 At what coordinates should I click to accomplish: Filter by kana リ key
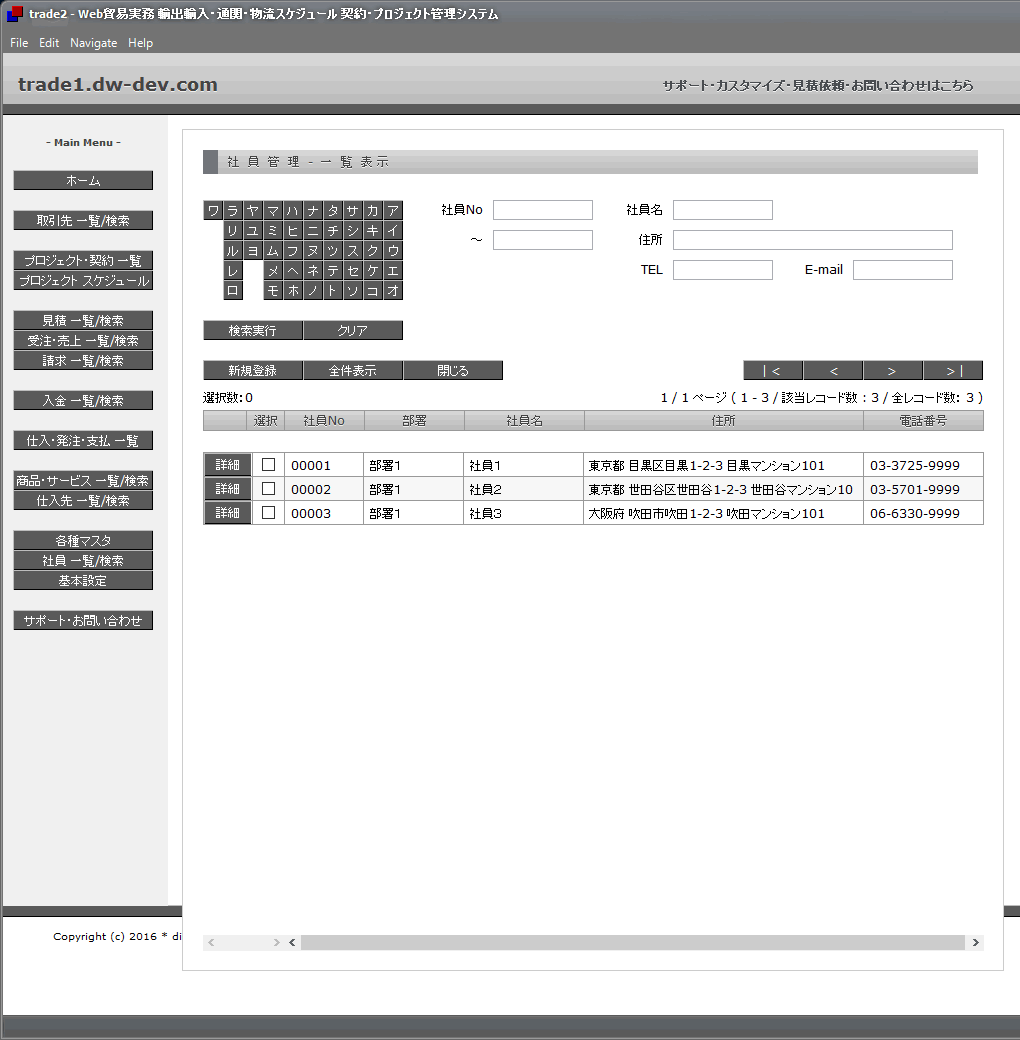click(233, 230)
